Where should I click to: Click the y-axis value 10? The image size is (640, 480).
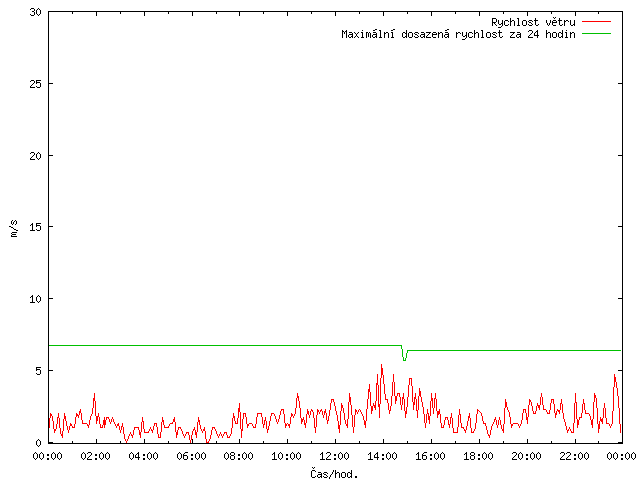coord(36,299)
